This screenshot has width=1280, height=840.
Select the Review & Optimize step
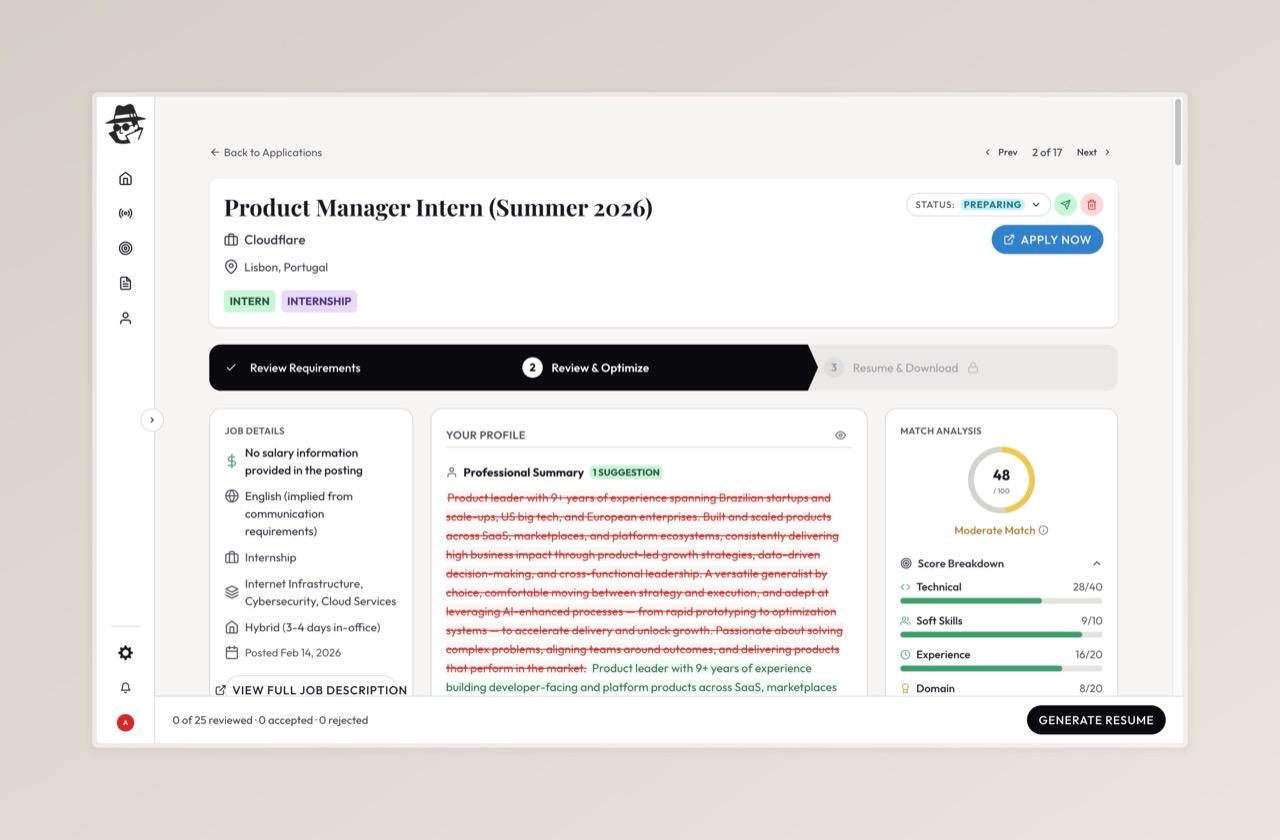(599, 368)
